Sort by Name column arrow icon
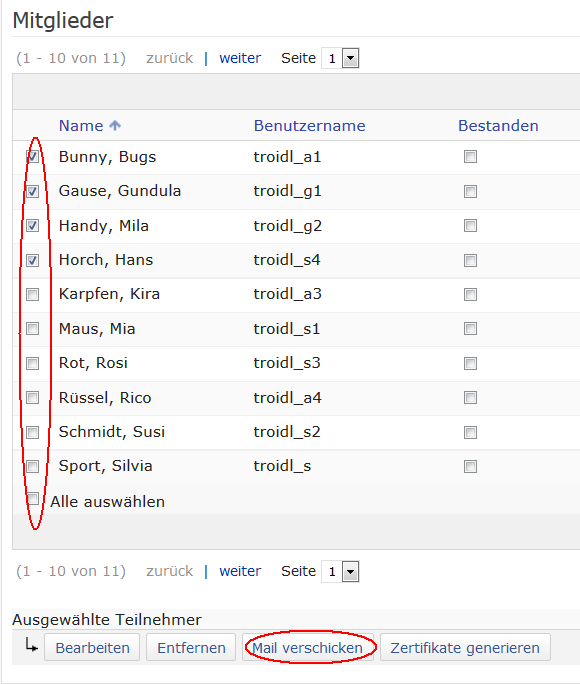 115,126
